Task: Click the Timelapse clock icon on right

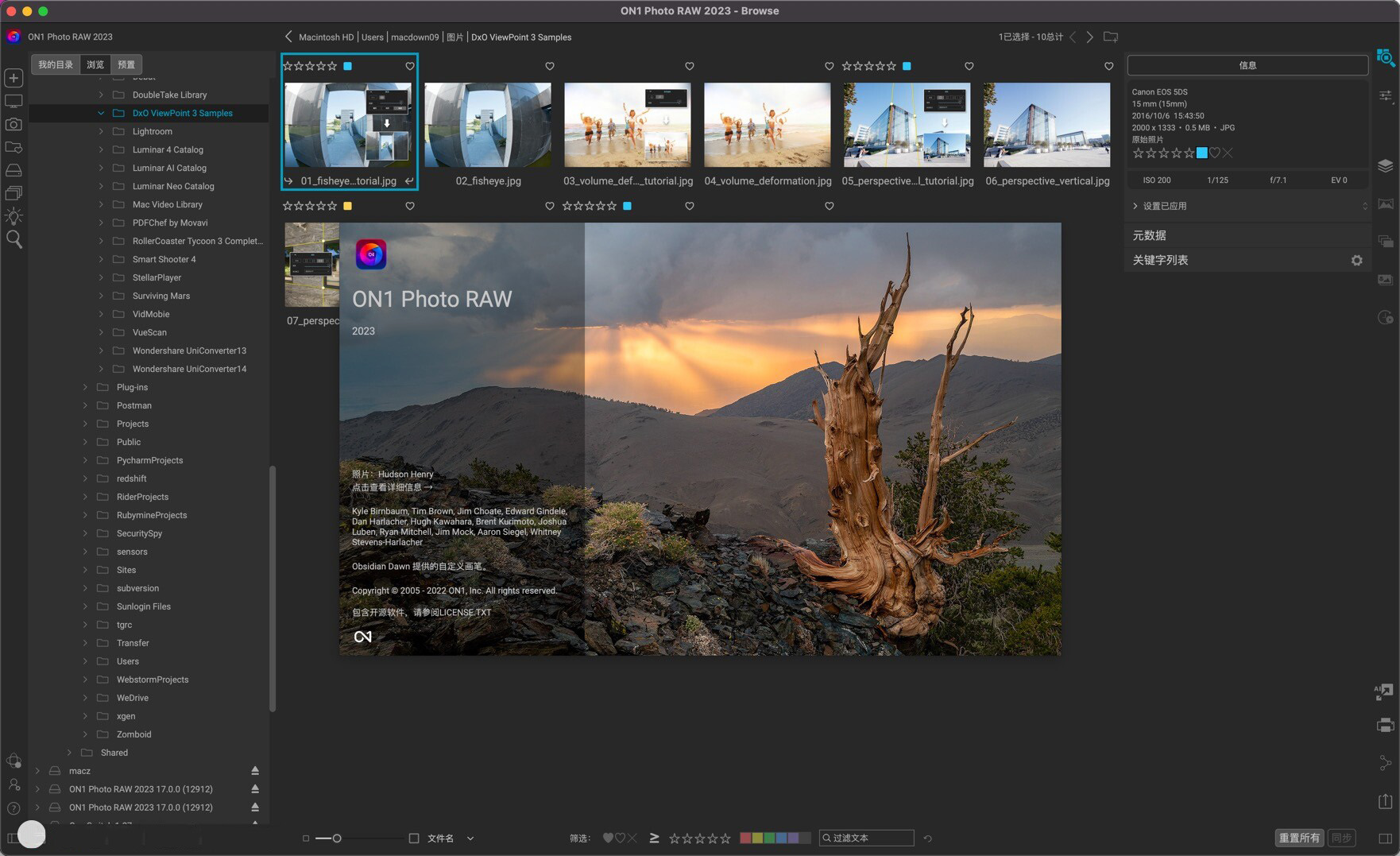Action: click(1386, 317)
